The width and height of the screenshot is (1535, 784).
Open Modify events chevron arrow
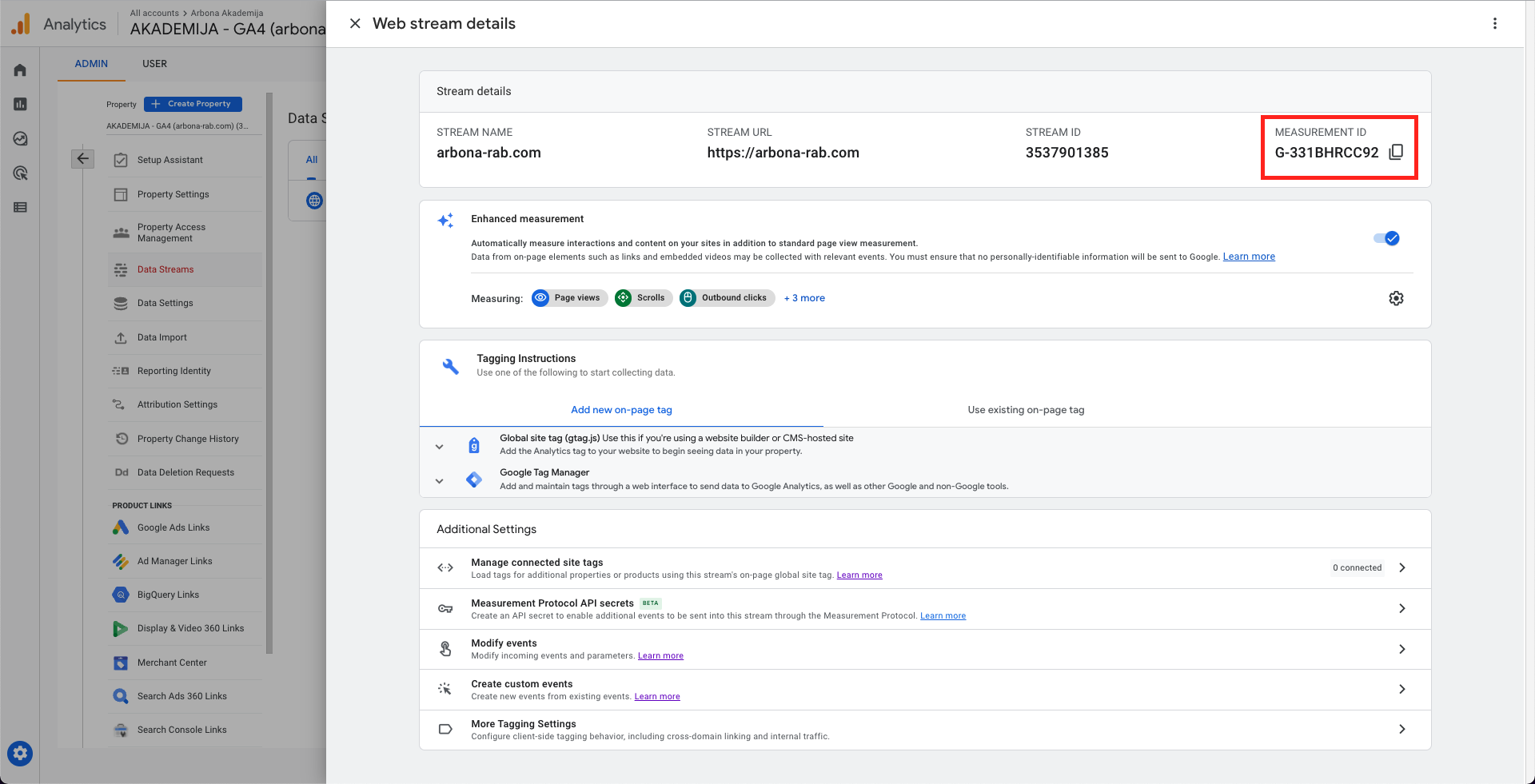(1402, 649)
